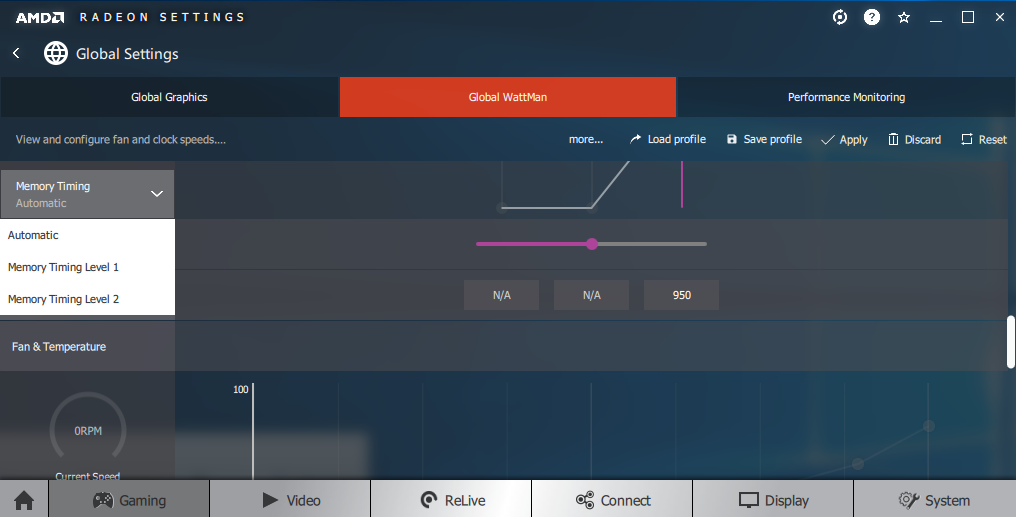1016x517 pixels.
Task: Click the first N/A value field
Action: pos(502,295)
